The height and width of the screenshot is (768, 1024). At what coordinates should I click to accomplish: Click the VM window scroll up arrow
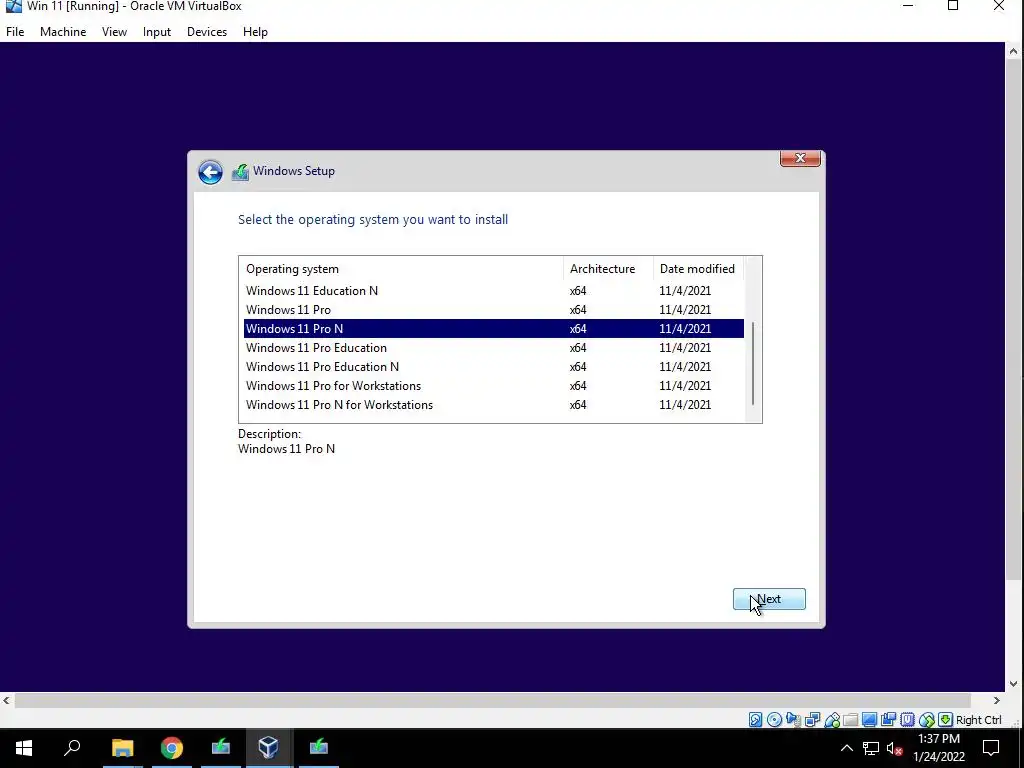coord(1013,51)
